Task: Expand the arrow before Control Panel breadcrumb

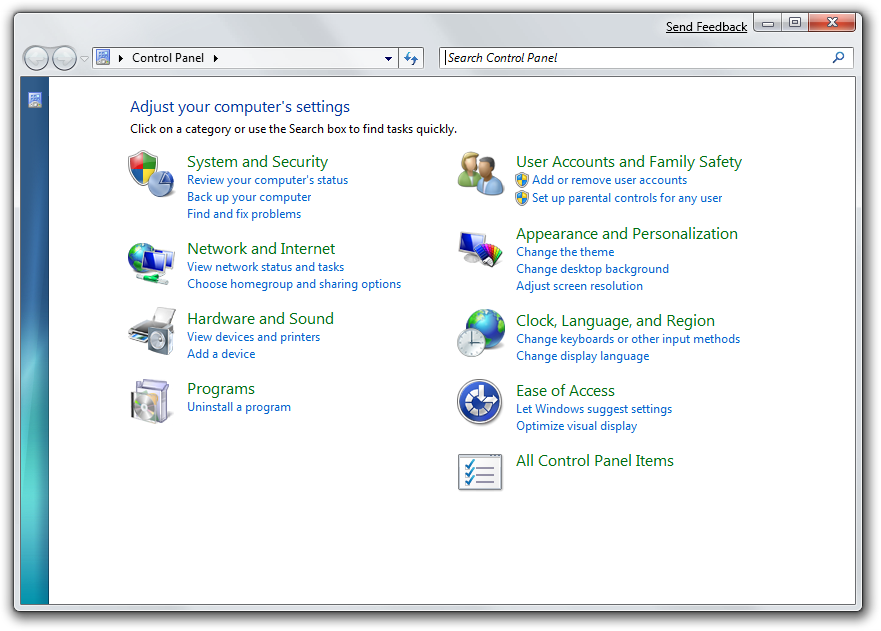Action: tap(120, 58)
